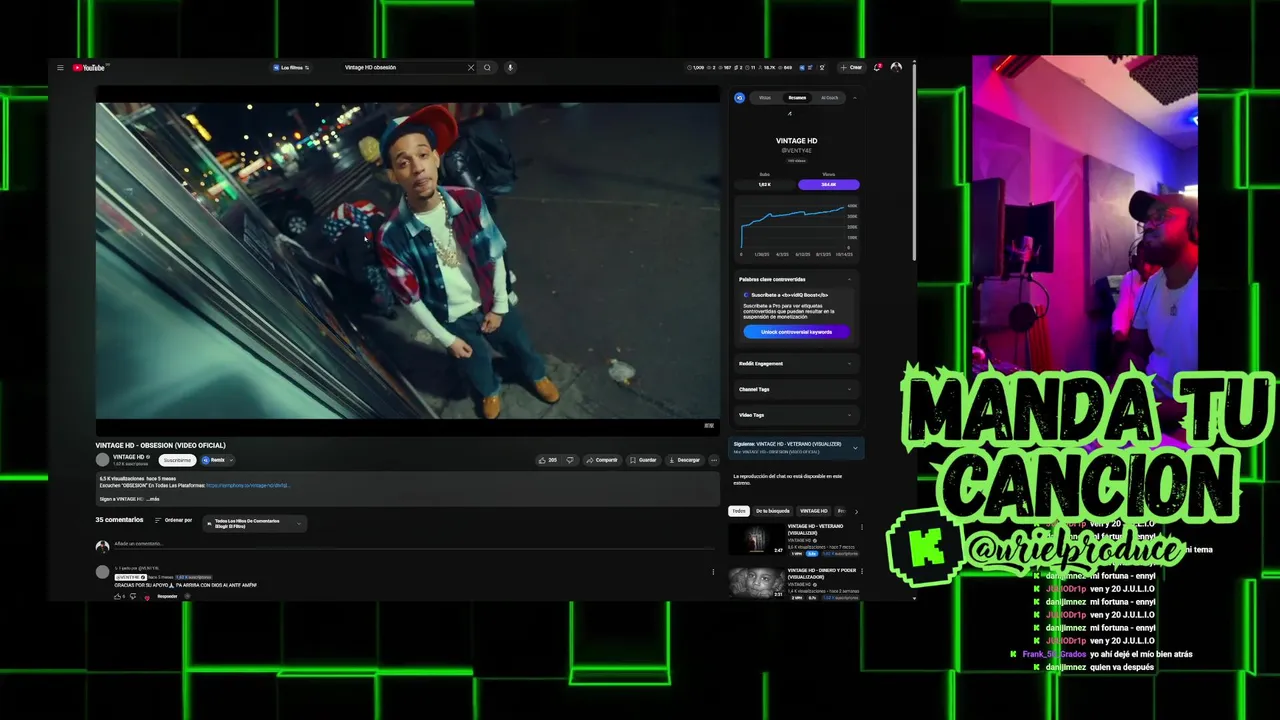The width and height of the screenshot is (1280, 720).
Task: Select the VINTAGE HD chip filter
Action: pyautogui.click(x=813, y=511)
